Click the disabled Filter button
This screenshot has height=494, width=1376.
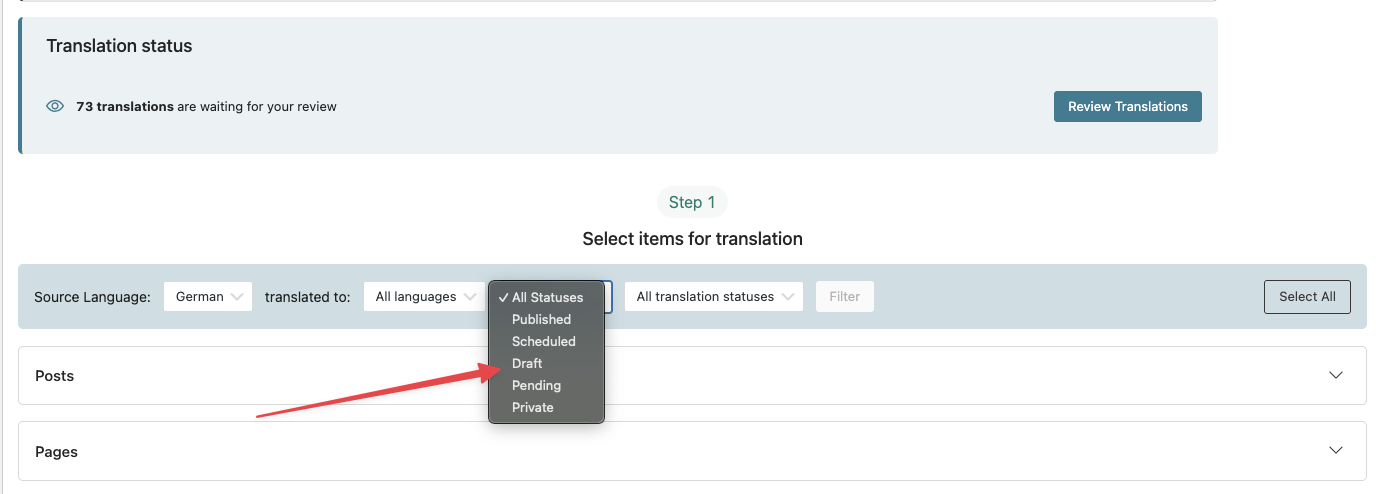845,296
